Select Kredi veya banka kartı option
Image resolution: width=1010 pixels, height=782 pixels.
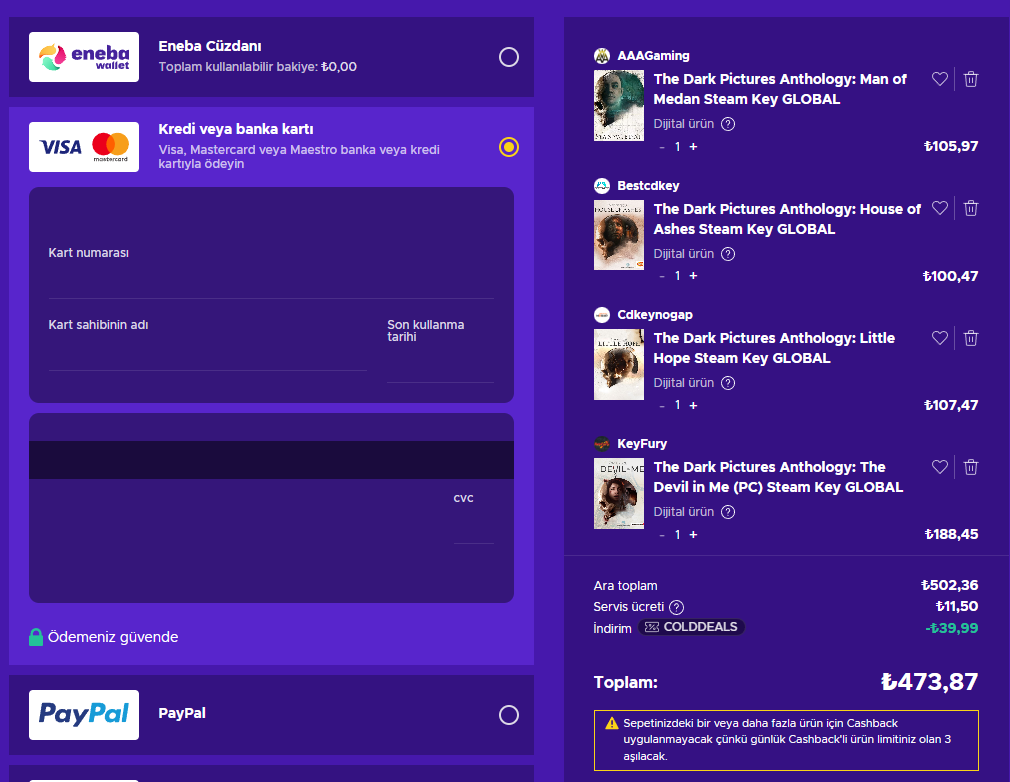(509, 147)
